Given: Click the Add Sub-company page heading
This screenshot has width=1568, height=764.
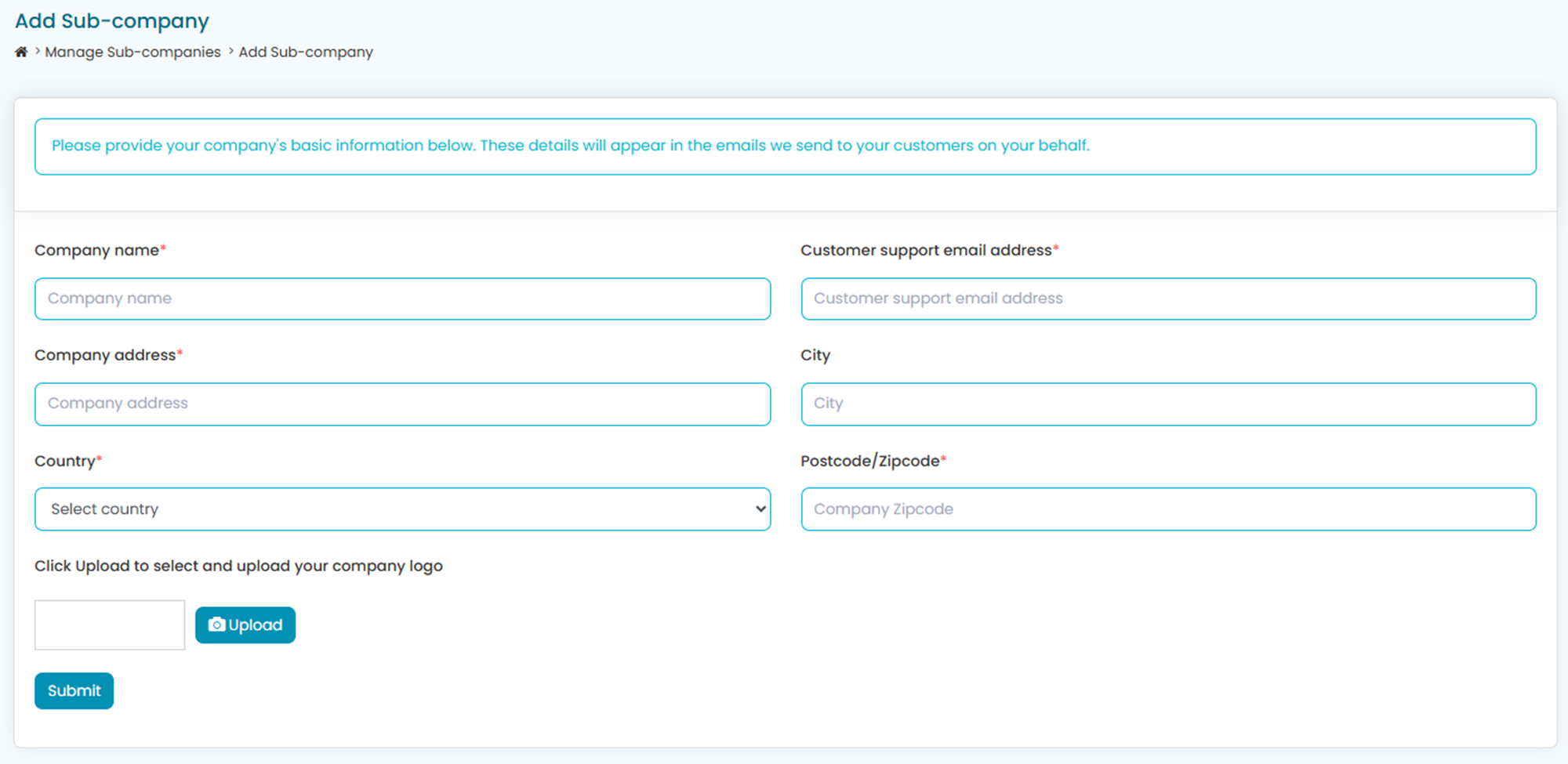Looking at the screenshot, I should [x=112, y=21].
